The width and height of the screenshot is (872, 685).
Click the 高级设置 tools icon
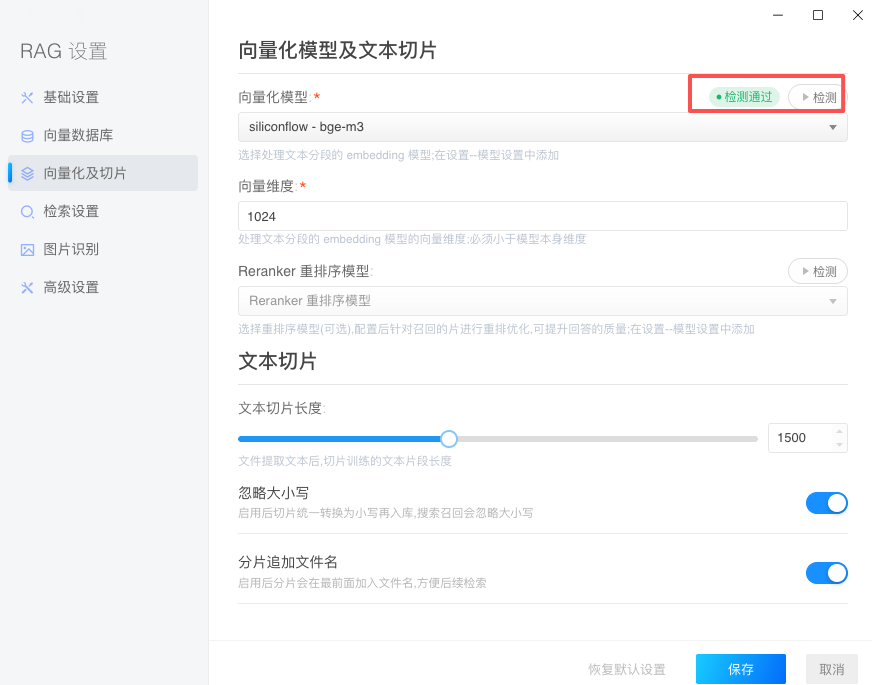(x=27, y=288)
